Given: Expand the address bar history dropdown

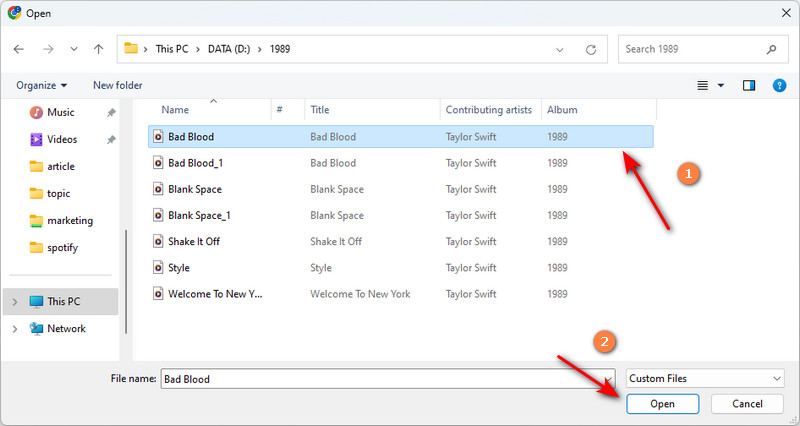Looking at the screenshot, I should pos(560,49).
